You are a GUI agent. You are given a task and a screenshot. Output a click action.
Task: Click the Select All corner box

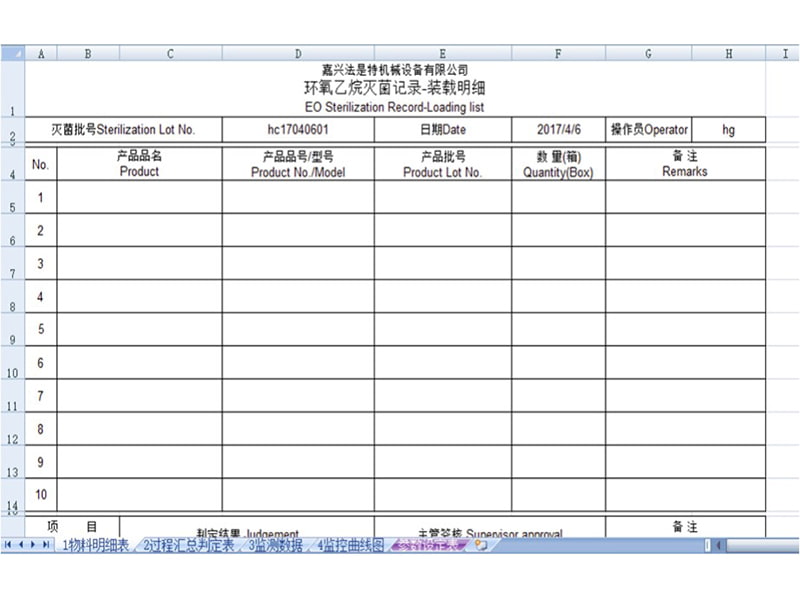pos(12,54)
